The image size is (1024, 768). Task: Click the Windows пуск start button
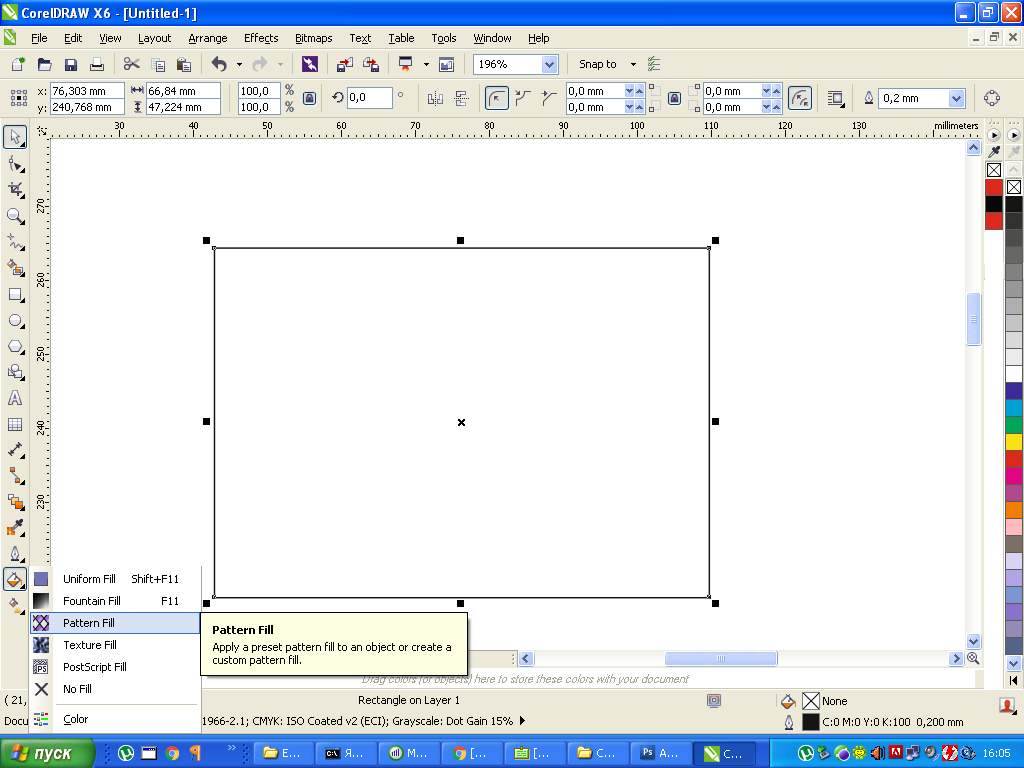[x=47, y=754]
